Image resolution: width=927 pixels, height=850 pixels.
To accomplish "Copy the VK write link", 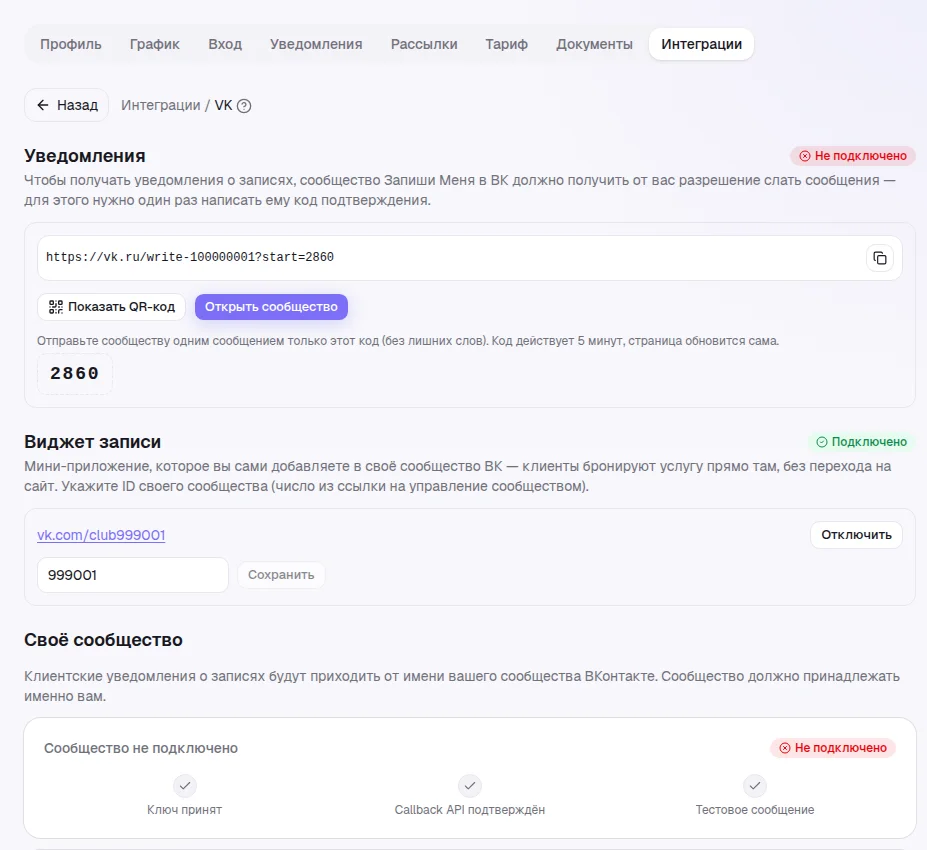I will click(x=880, y=258).
